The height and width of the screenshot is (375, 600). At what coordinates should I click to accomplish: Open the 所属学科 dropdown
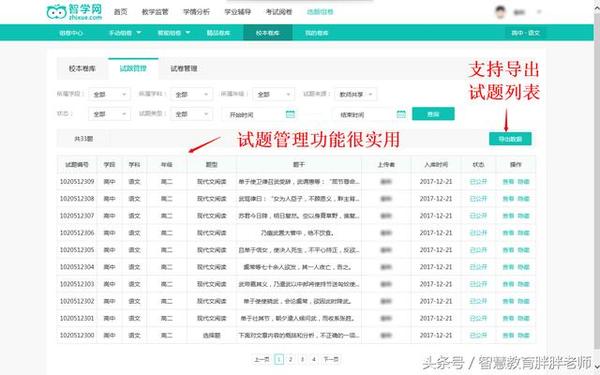click(191, 94)
